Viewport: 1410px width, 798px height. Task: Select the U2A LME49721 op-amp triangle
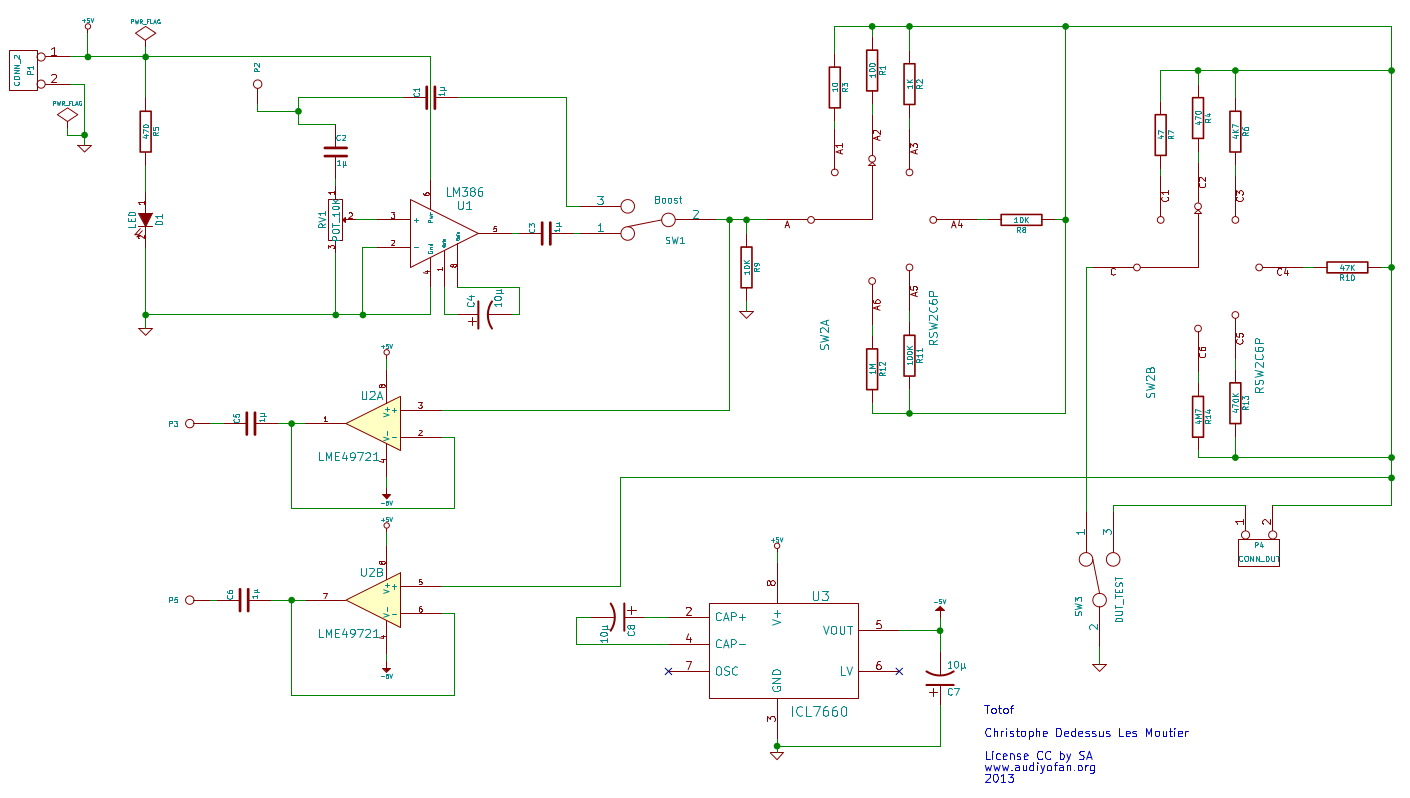pyautogui.click(x=374, y=423)
